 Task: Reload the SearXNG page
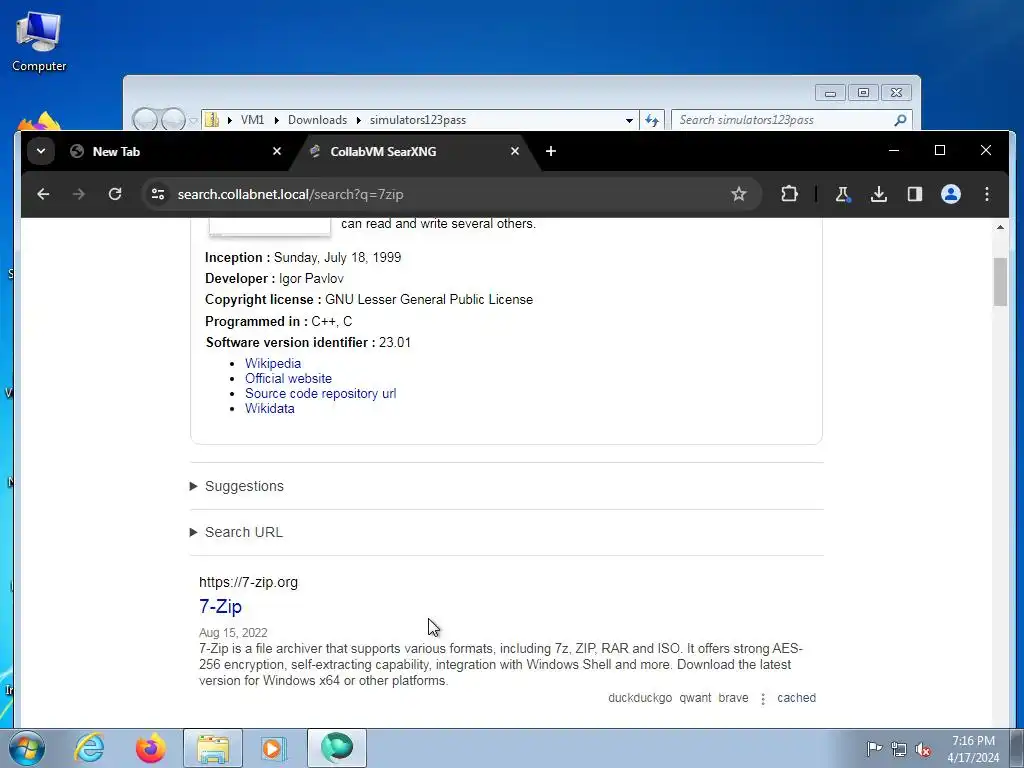115,194
